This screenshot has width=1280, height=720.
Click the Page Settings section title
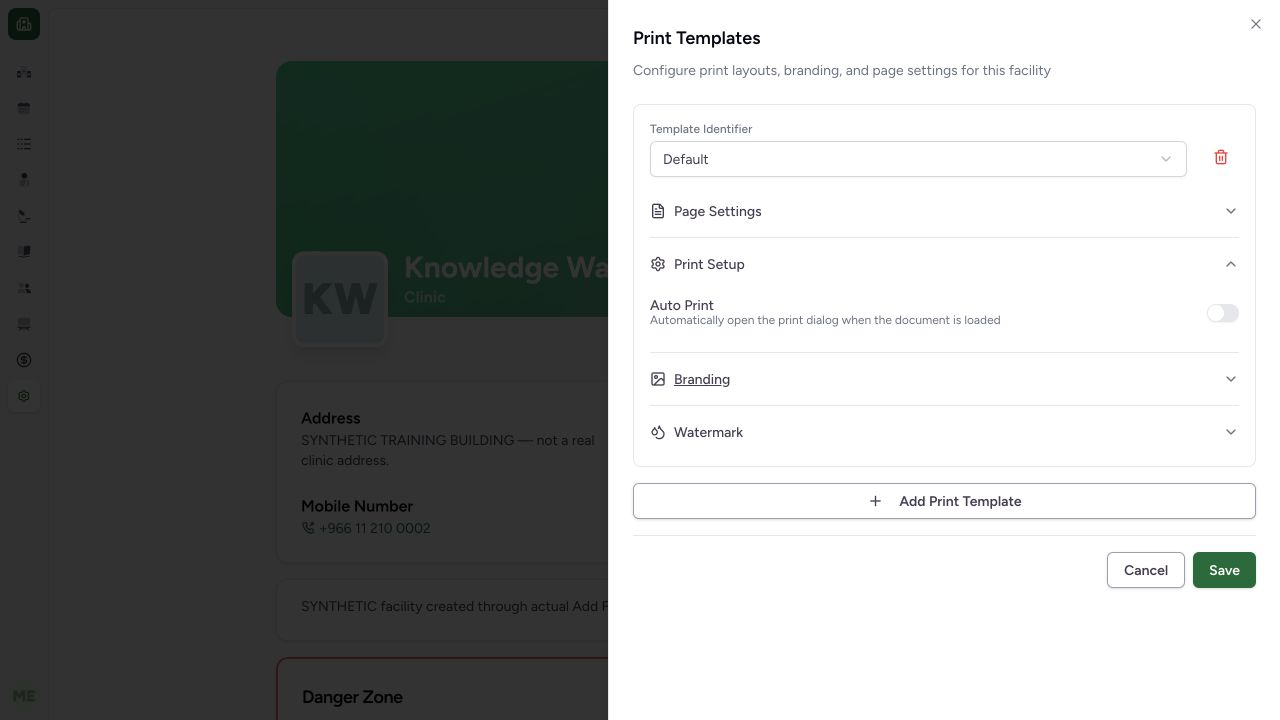717,211
